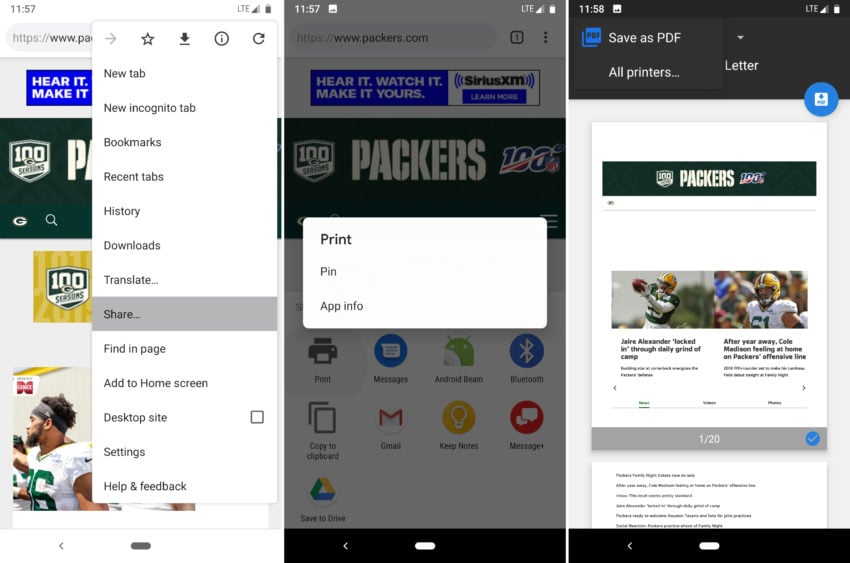Open Bookmarks from the menu

pos(184,142)
